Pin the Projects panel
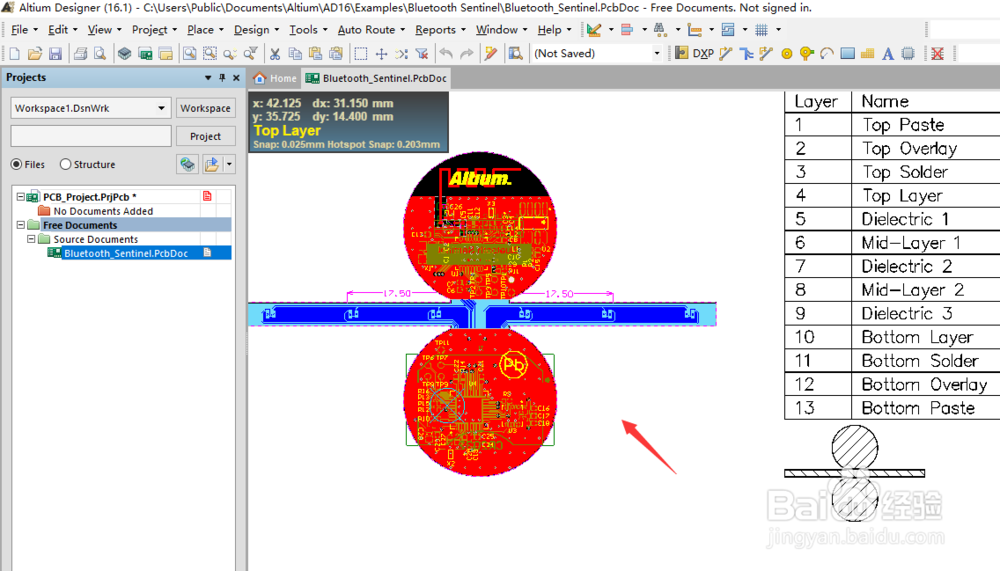Screen dimensions: 1000x571 tap(222, 78)
